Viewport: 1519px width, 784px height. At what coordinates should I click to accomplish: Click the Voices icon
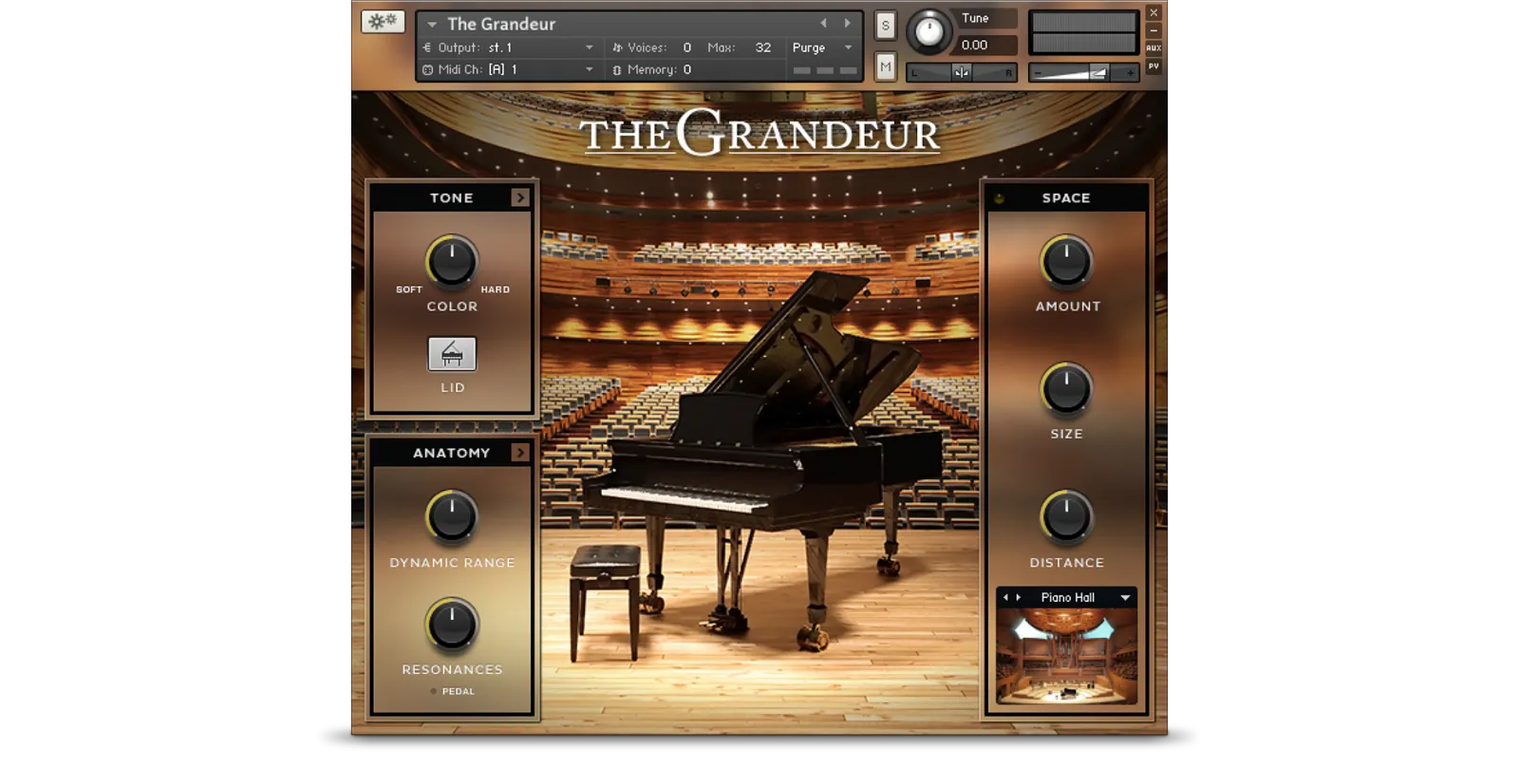click(x=617, y=47)
